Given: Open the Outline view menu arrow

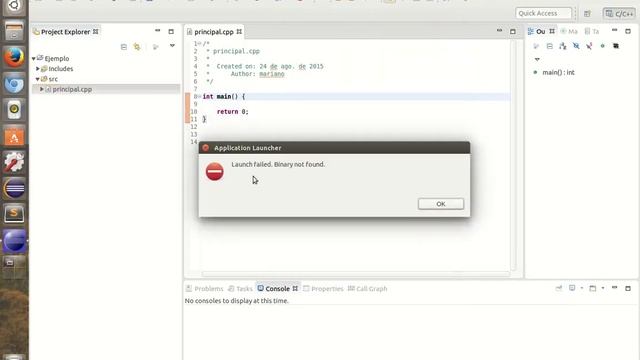Looking at the screenshot, I should coord(537,60).
